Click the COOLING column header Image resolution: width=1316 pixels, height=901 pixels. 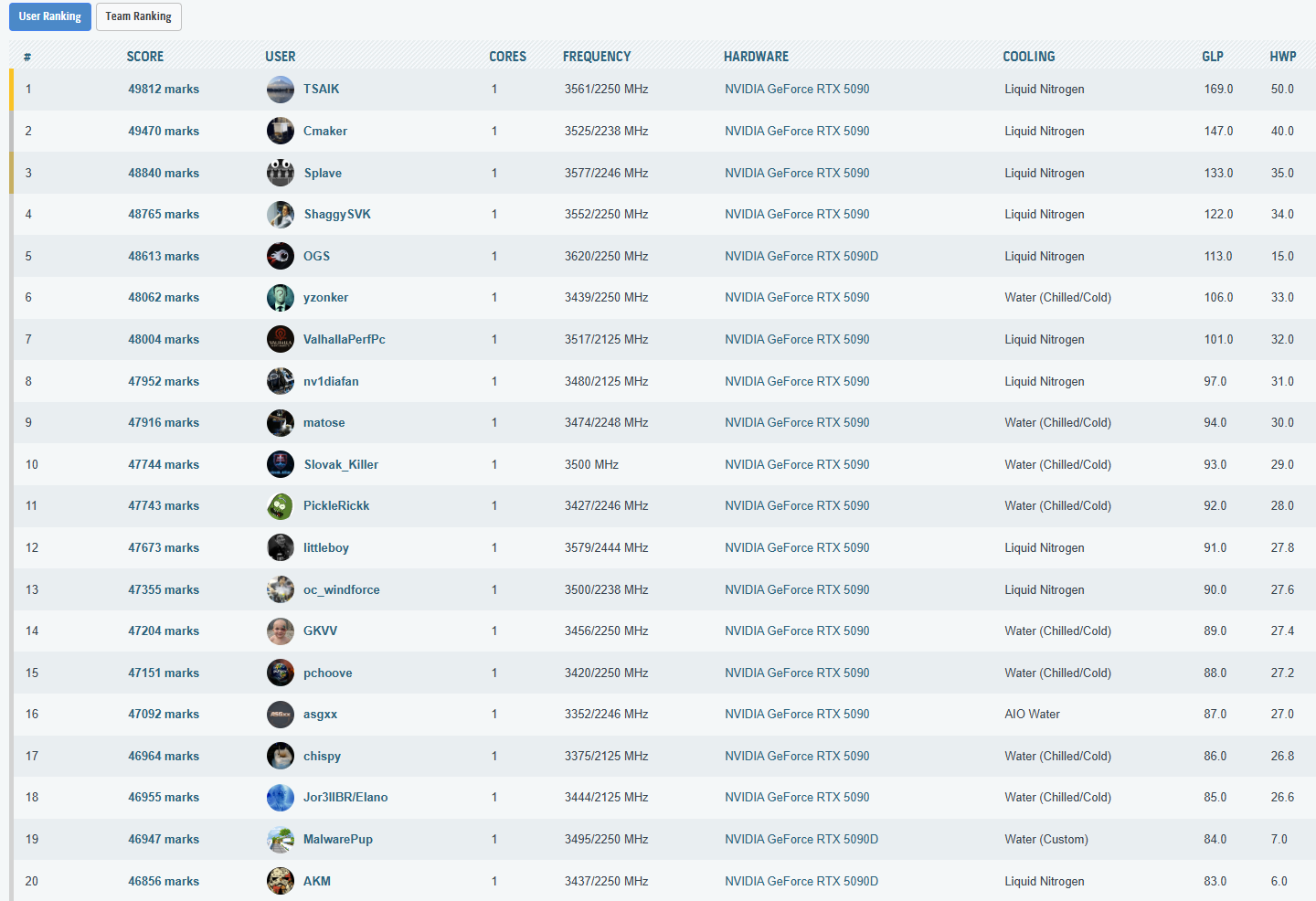[1028, 57]
